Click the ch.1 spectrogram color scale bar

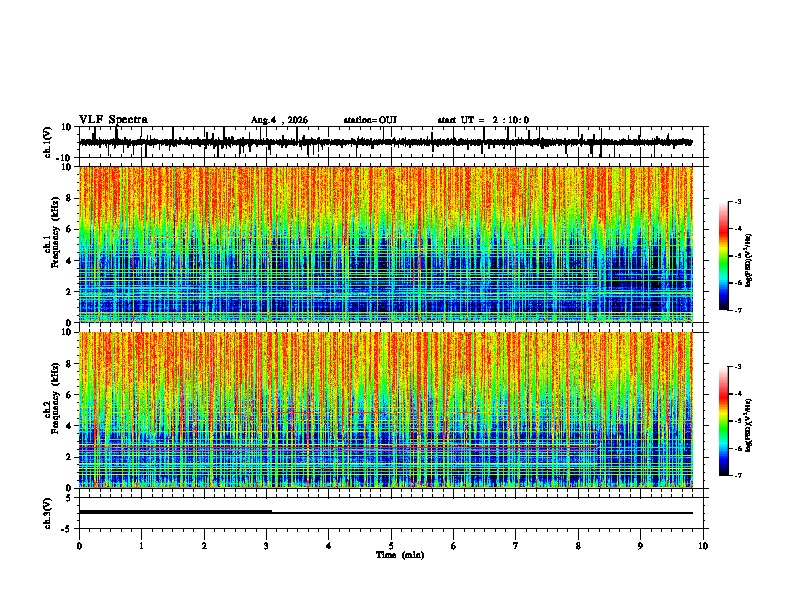tap(724, 256)
